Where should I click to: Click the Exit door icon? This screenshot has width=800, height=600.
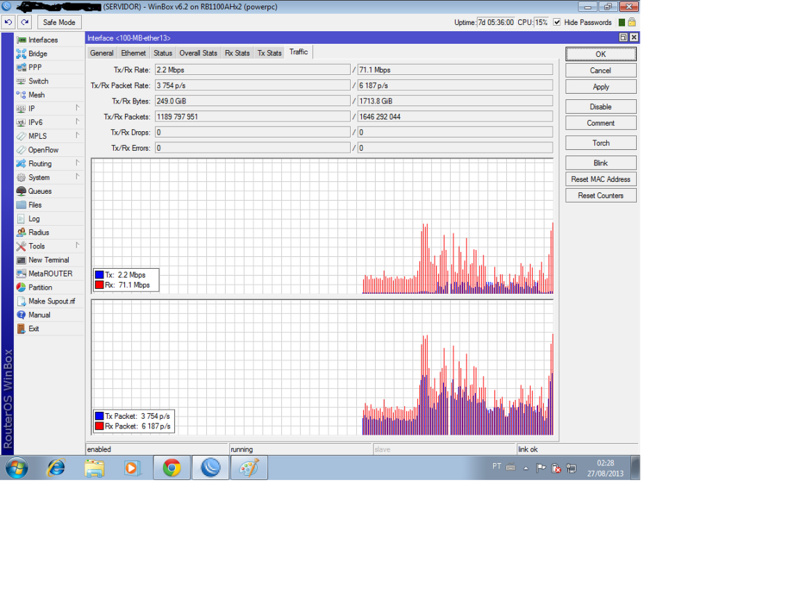pyautogui.click(x=21, y=329)
